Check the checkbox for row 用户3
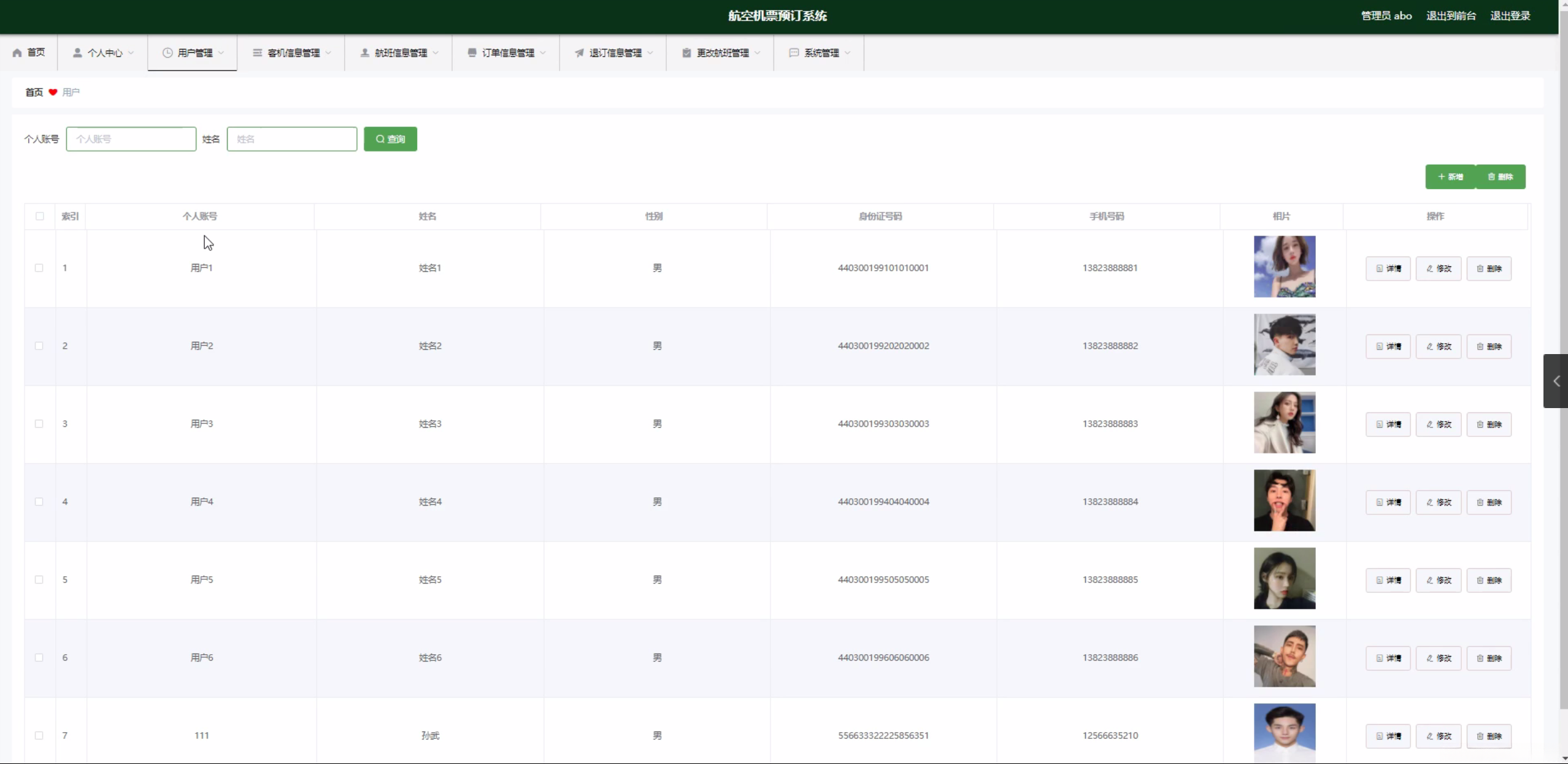Screen dimensions: 1568x764 (x=39, y=424)
